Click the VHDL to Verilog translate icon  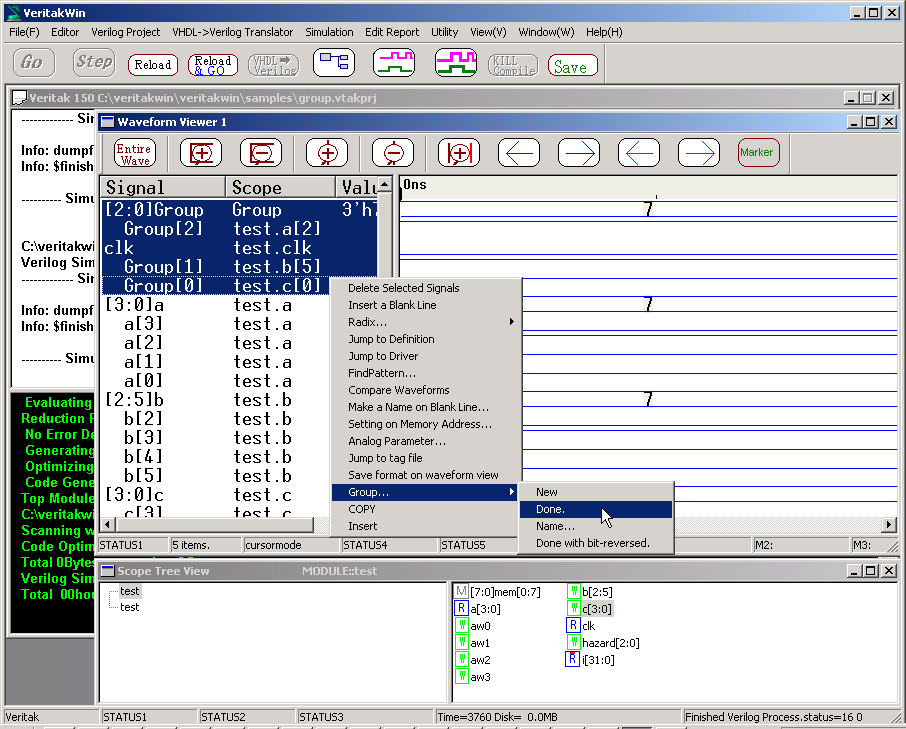point(274,65)
